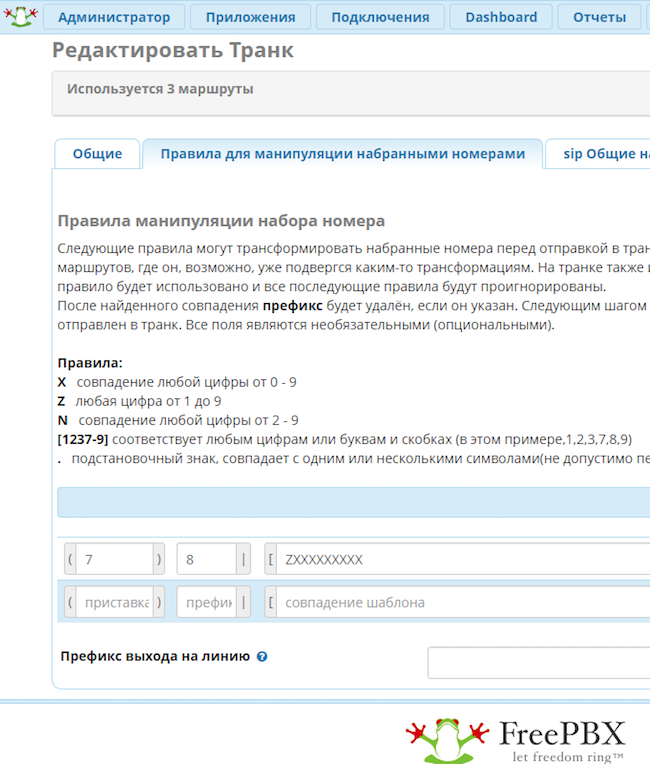Click the FreePBX frog icon in top bar
This screenshot has height=764, width=650.
(x=21, y=16)
